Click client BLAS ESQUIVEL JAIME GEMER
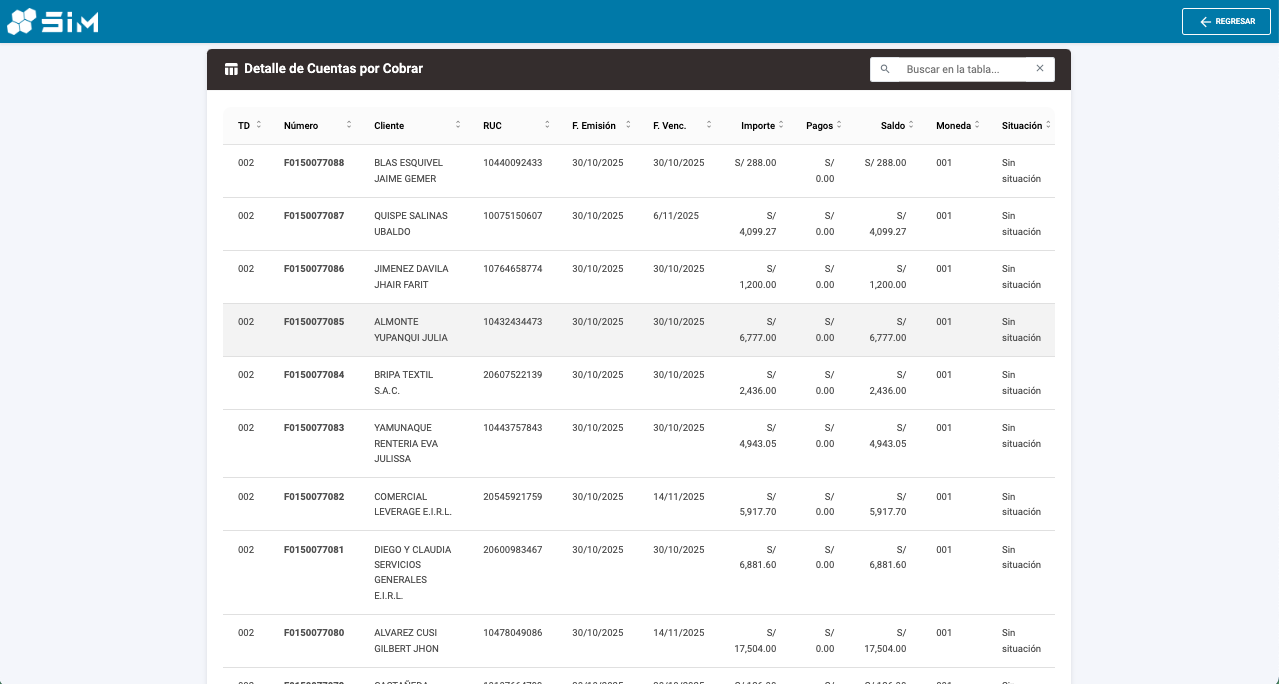1279x684 pixels. click(x=408, y=171)
